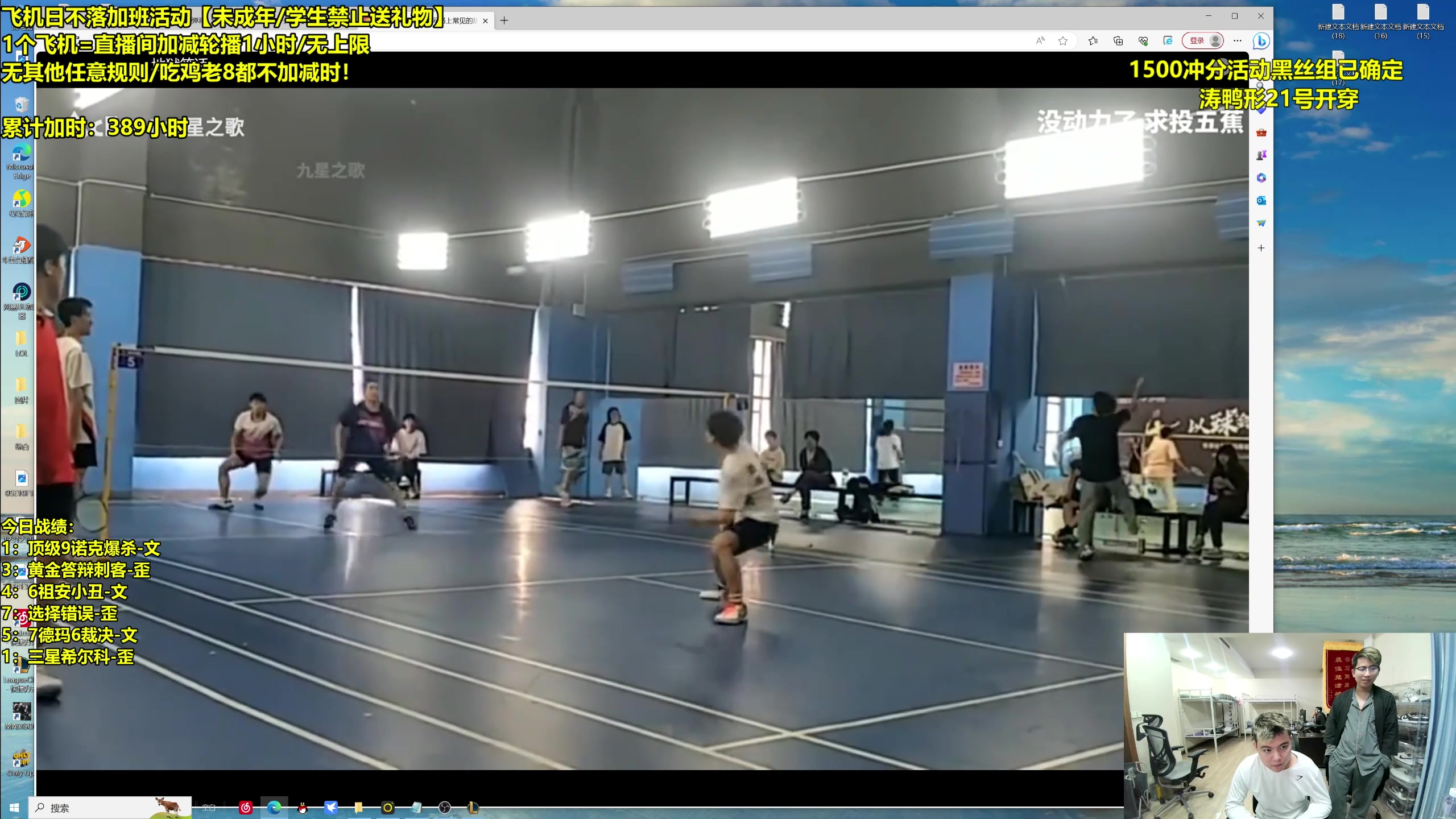
Task: Click the Internet Explorer mode icon
Action: click(1168, 41)
